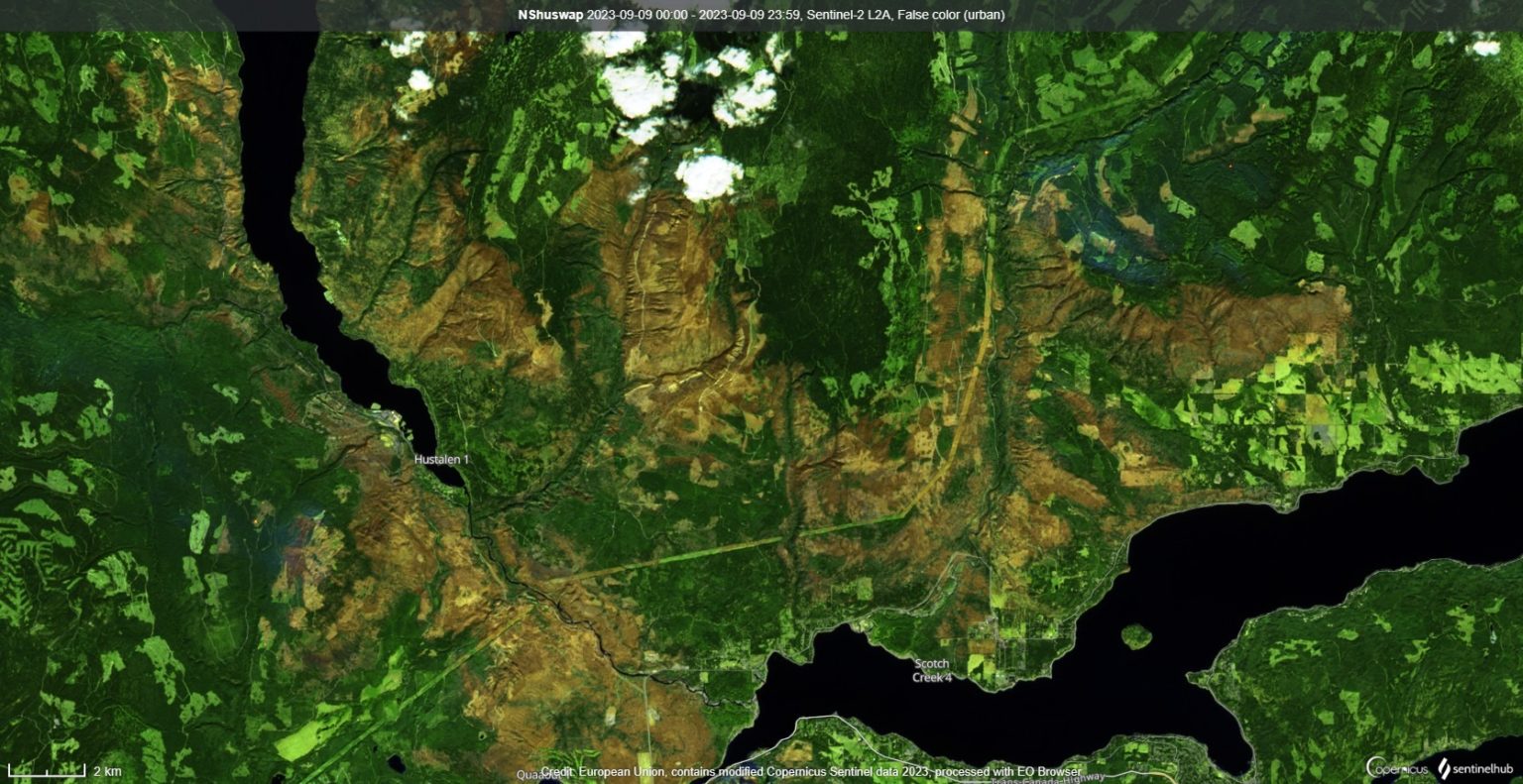The height and width of the screenshot is (784, 1523).
Task: Click the 2 km scale bar
Action: (47, 771)
